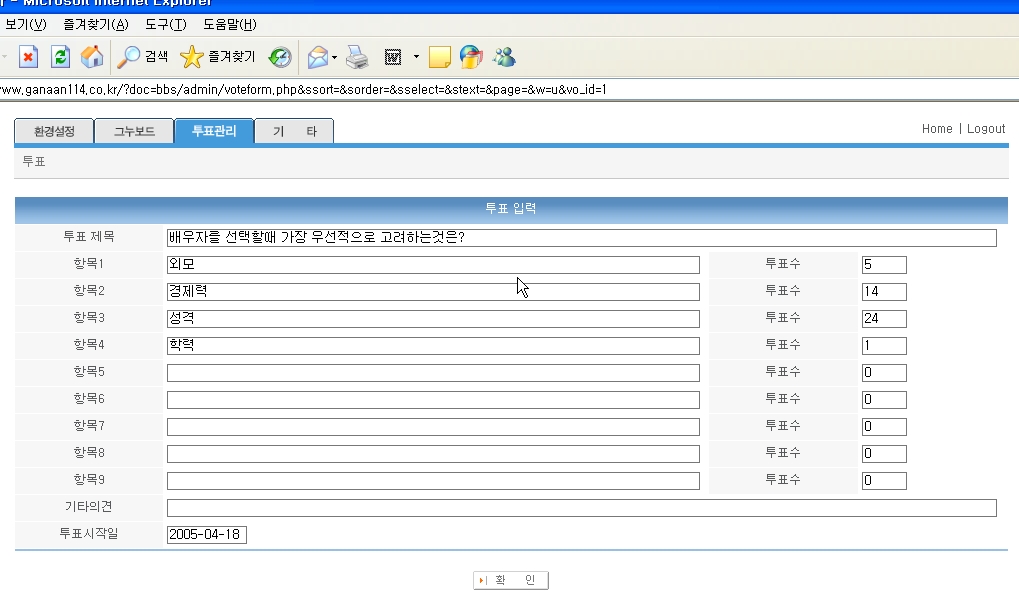Click the Mail envelope icon
The width and height of the screenshot is (1019, 613).
point(317,57)
